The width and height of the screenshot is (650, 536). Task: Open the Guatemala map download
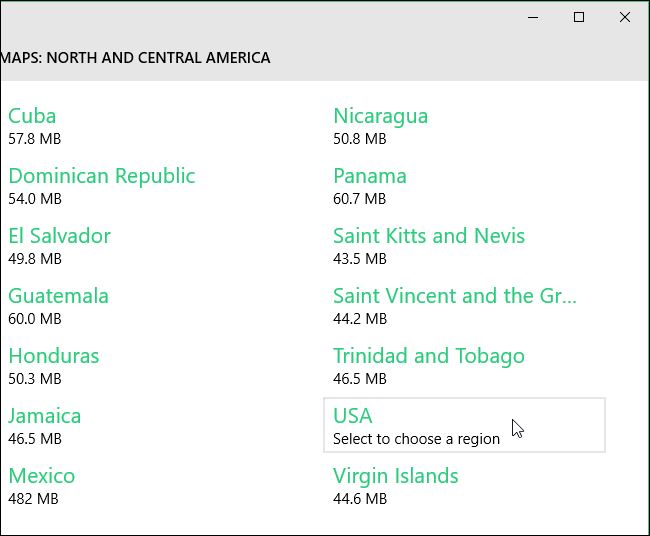(x=59, y=296)
